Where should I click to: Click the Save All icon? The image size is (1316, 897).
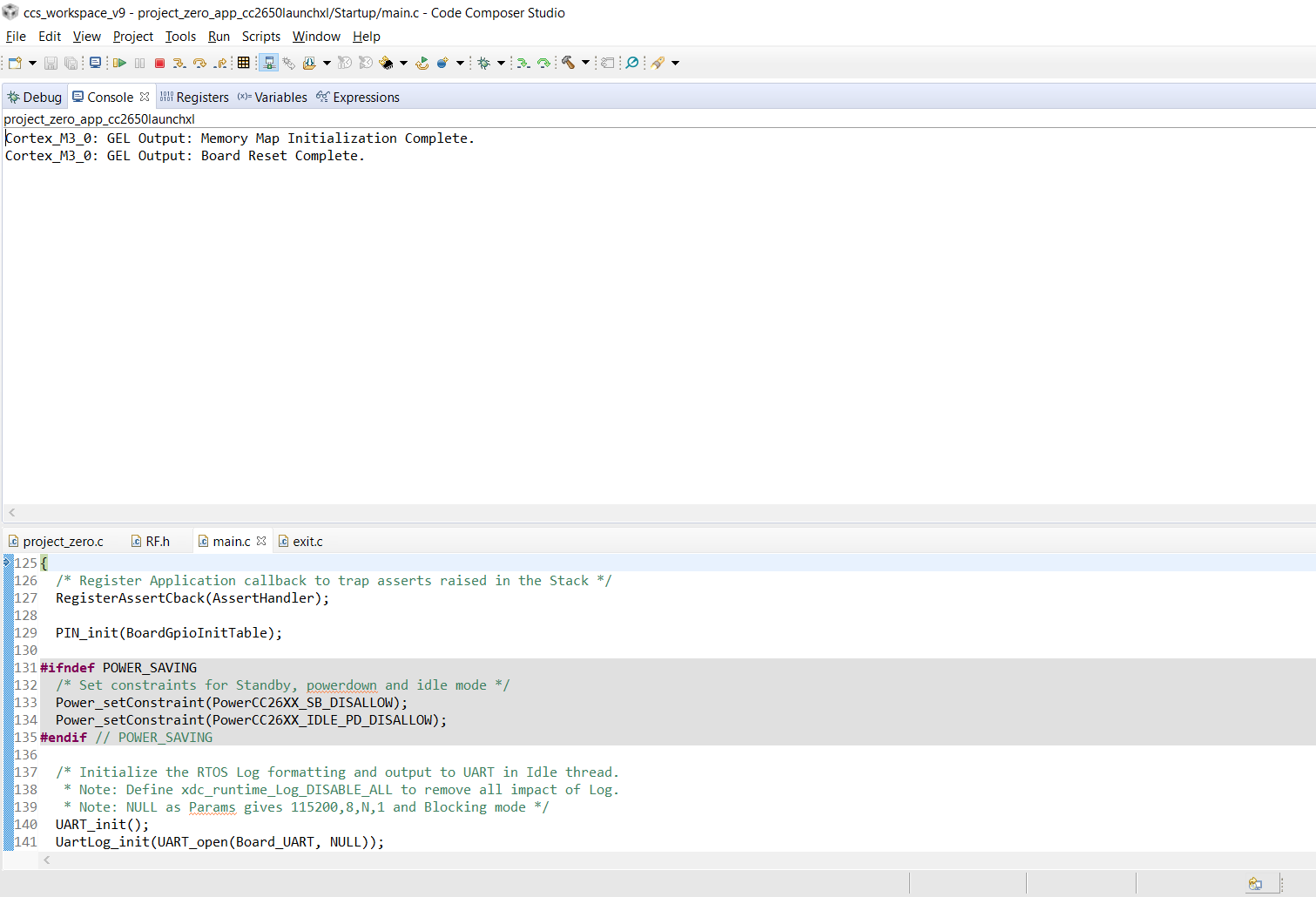[71, 63]
